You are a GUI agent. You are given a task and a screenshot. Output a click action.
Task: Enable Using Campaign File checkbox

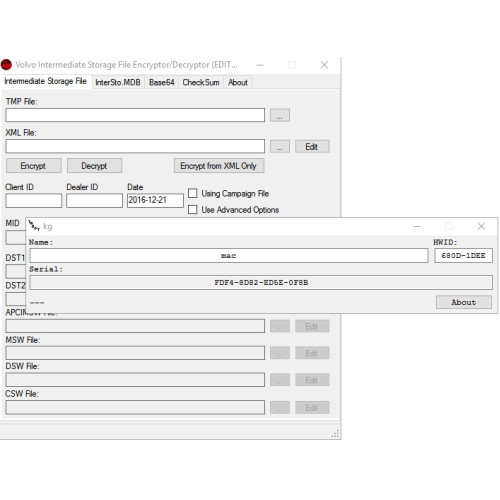192,193
